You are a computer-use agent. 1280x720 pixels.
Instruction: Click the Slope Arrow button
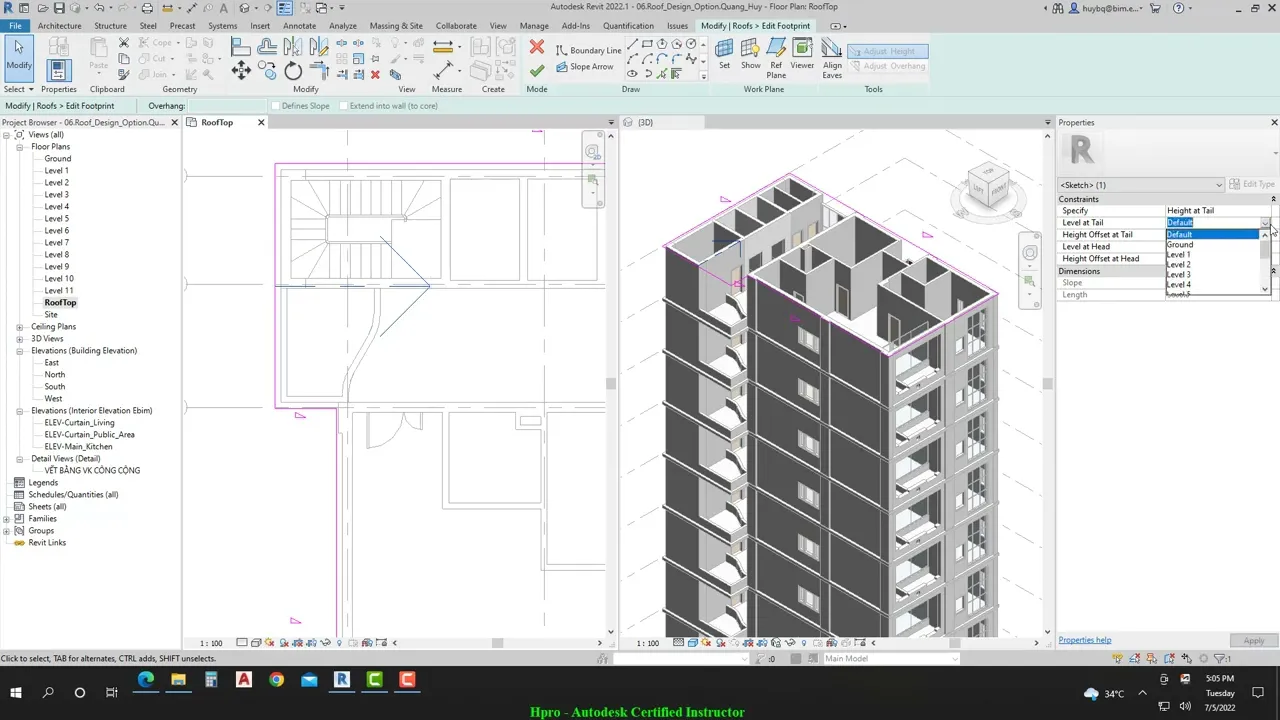(x=585, y=67)
